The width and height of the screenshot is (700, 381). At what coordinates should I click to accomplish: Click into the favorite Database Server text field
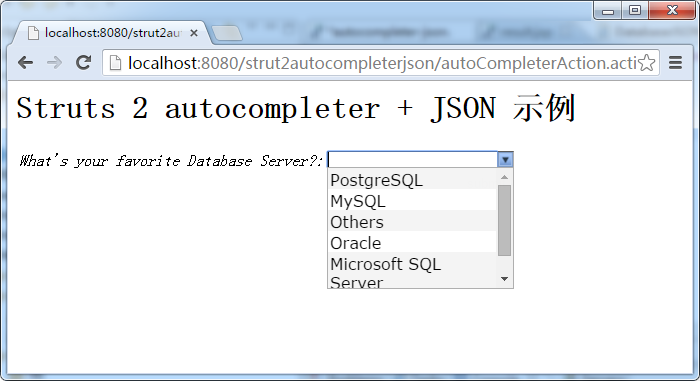tap(412, 159)
